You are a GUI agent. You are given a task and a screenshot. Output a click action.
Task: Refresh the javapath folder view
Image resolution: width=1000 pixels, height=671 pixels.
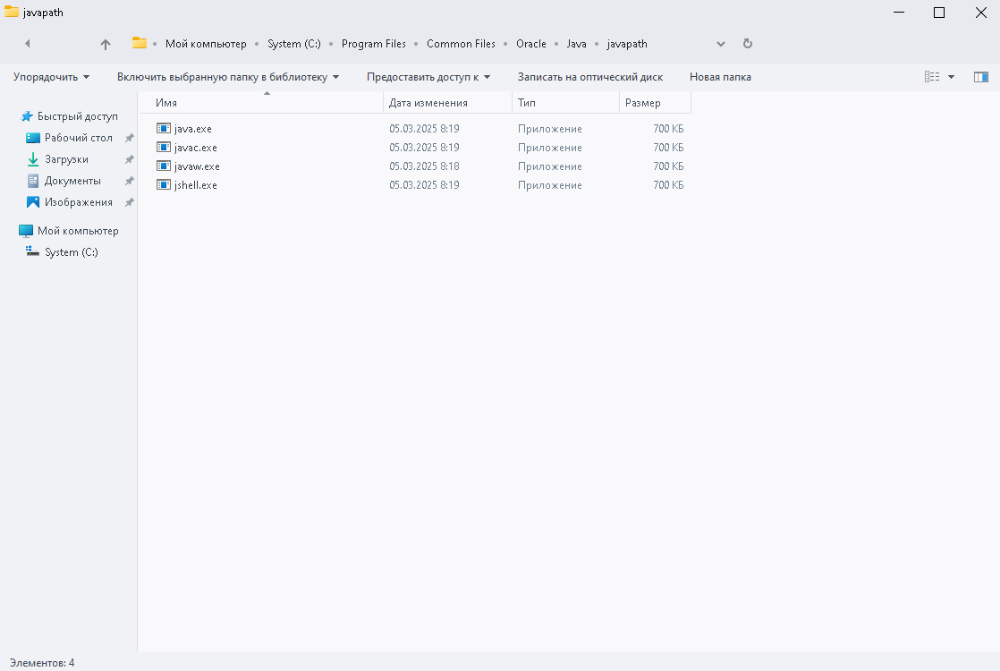pos(747,43)
